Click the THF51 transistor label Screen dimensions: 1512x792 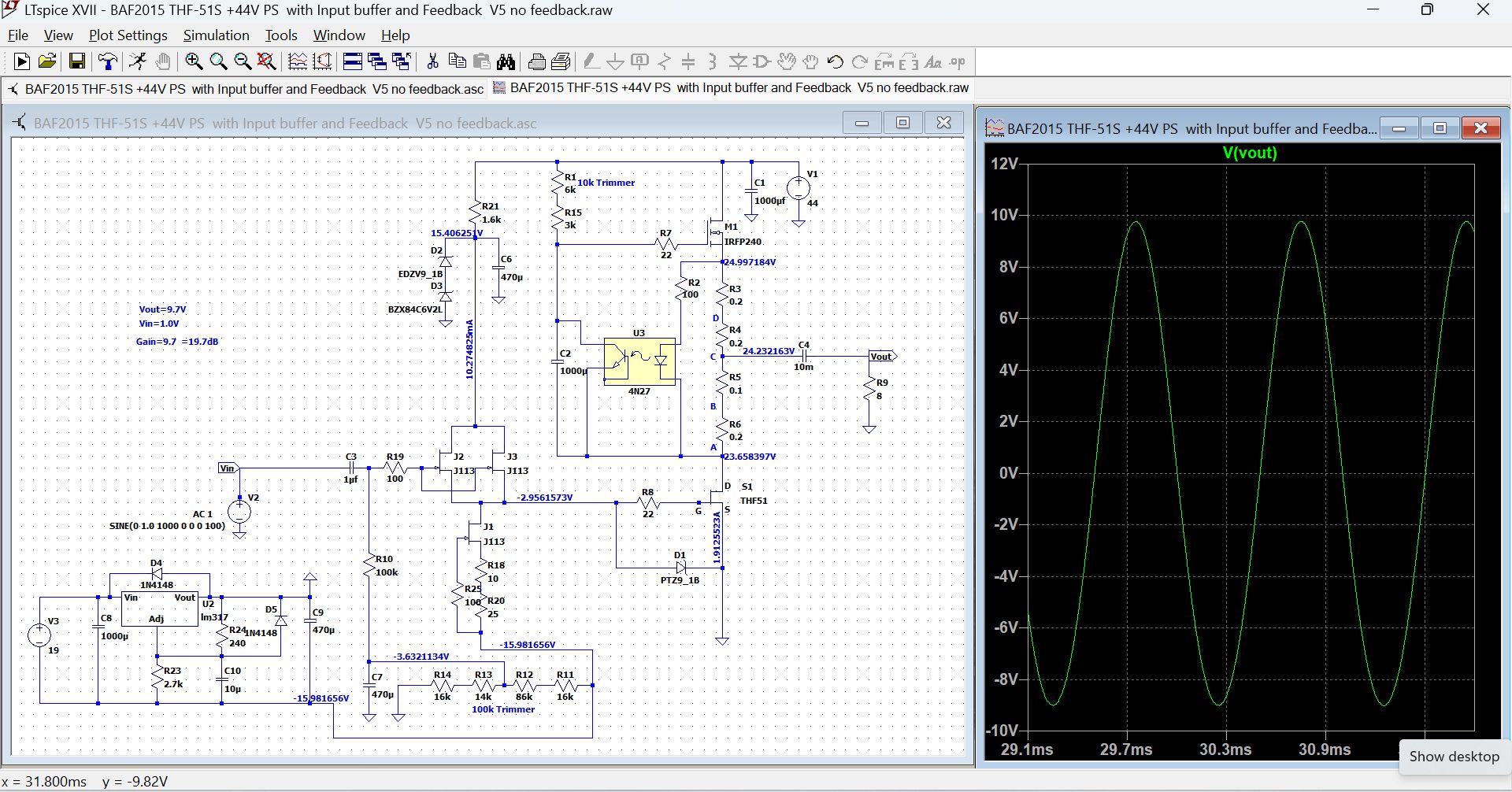(754, 501)
